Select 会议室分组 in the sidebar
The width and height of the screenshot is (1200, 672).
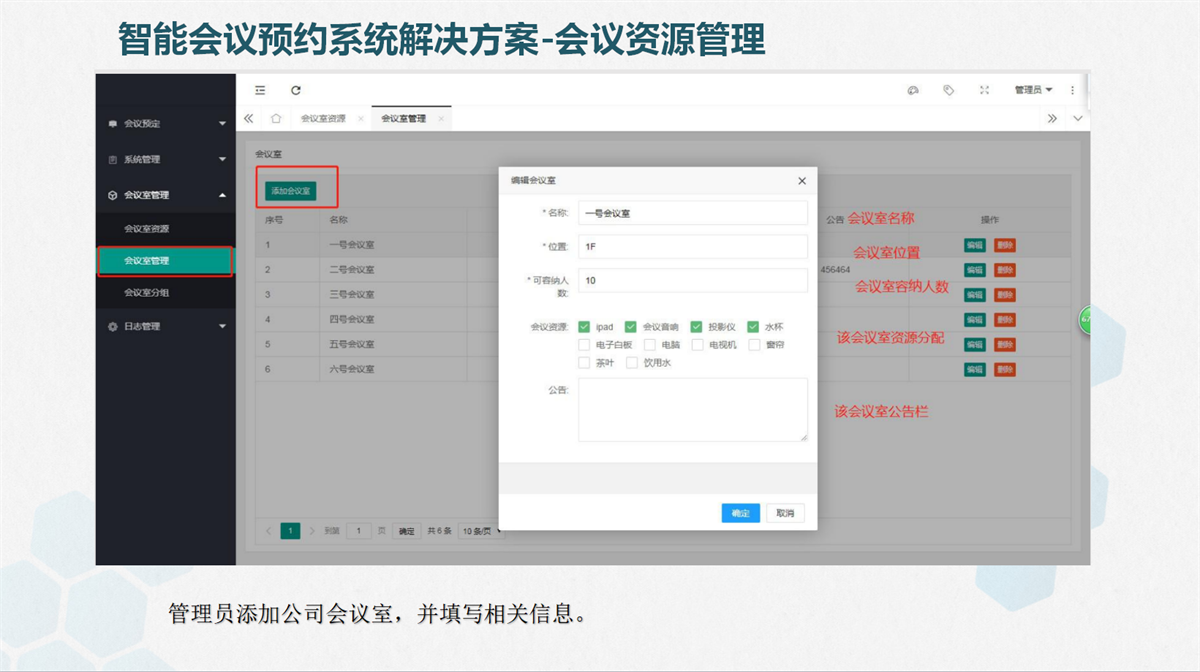146,293
